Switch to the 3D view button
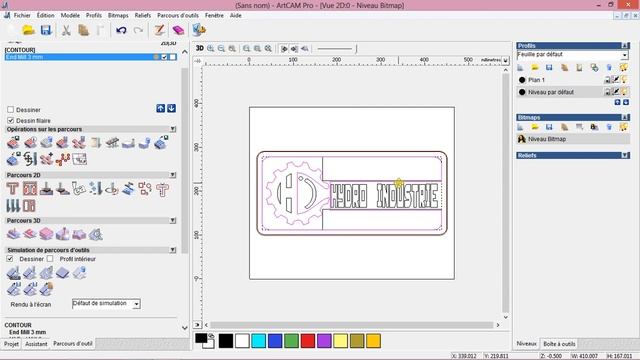Viewport: 640px width, 360px height. point(200,48)
